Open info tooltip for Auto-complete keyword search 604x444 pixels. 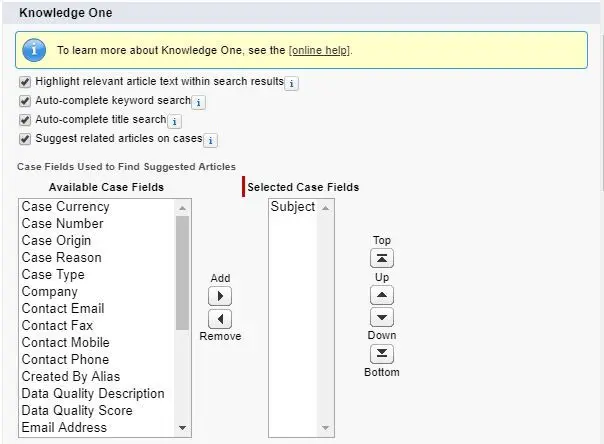(x=198, y=103)
